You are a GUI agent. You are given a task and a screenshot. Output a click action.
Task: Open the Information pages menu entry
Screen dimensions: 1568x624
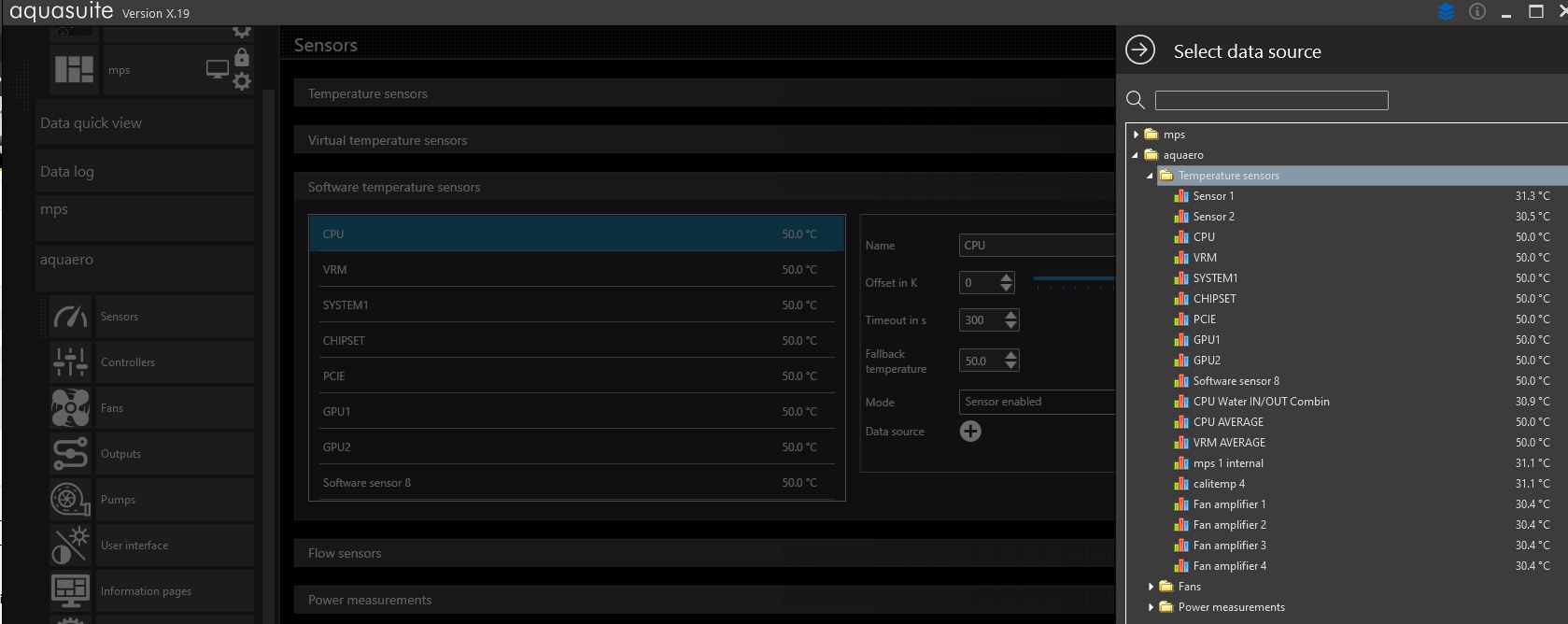[x=175, y=591]
